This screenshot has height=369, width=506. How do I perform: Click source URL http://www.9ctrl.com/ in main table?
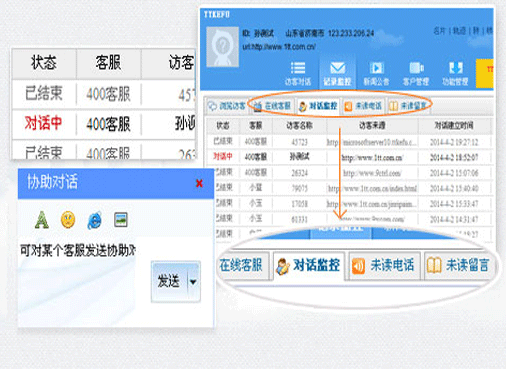tap(372, 173)
